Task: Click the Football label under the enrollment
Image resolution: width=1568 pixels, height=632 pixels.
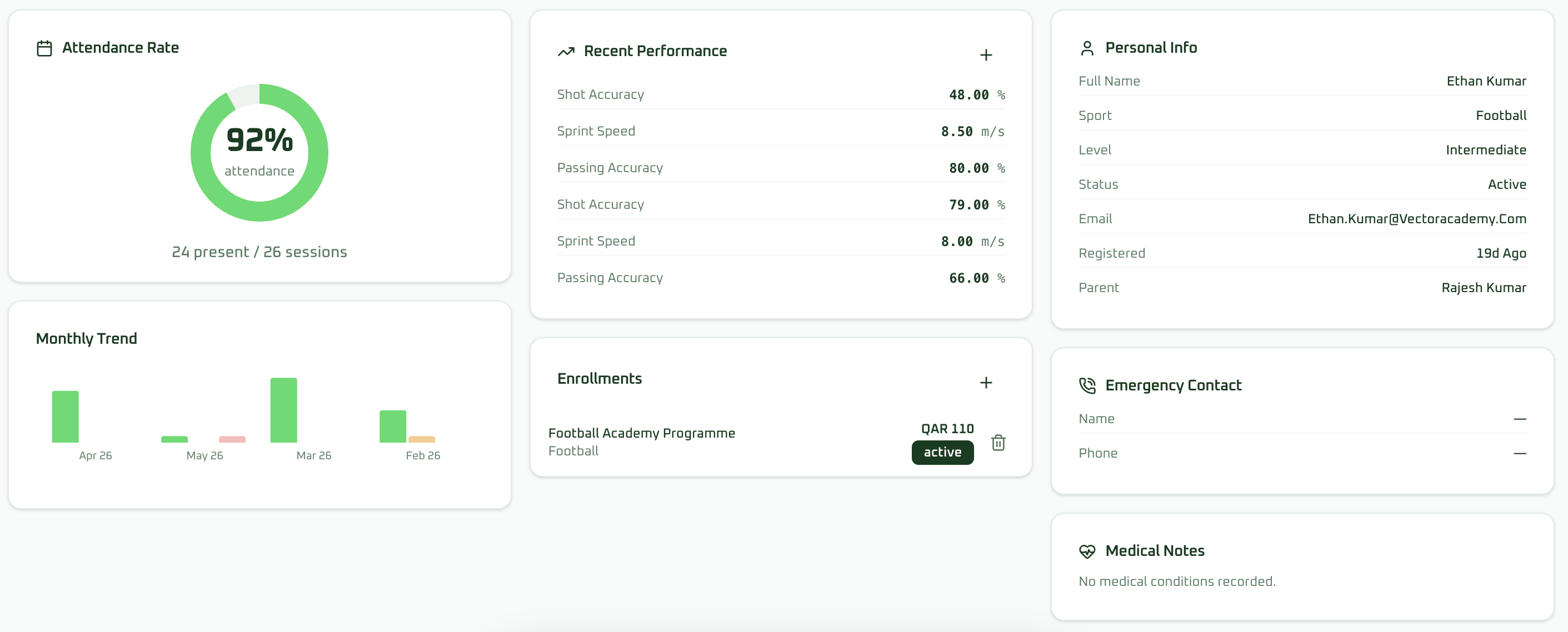Action: coord(573,452)
